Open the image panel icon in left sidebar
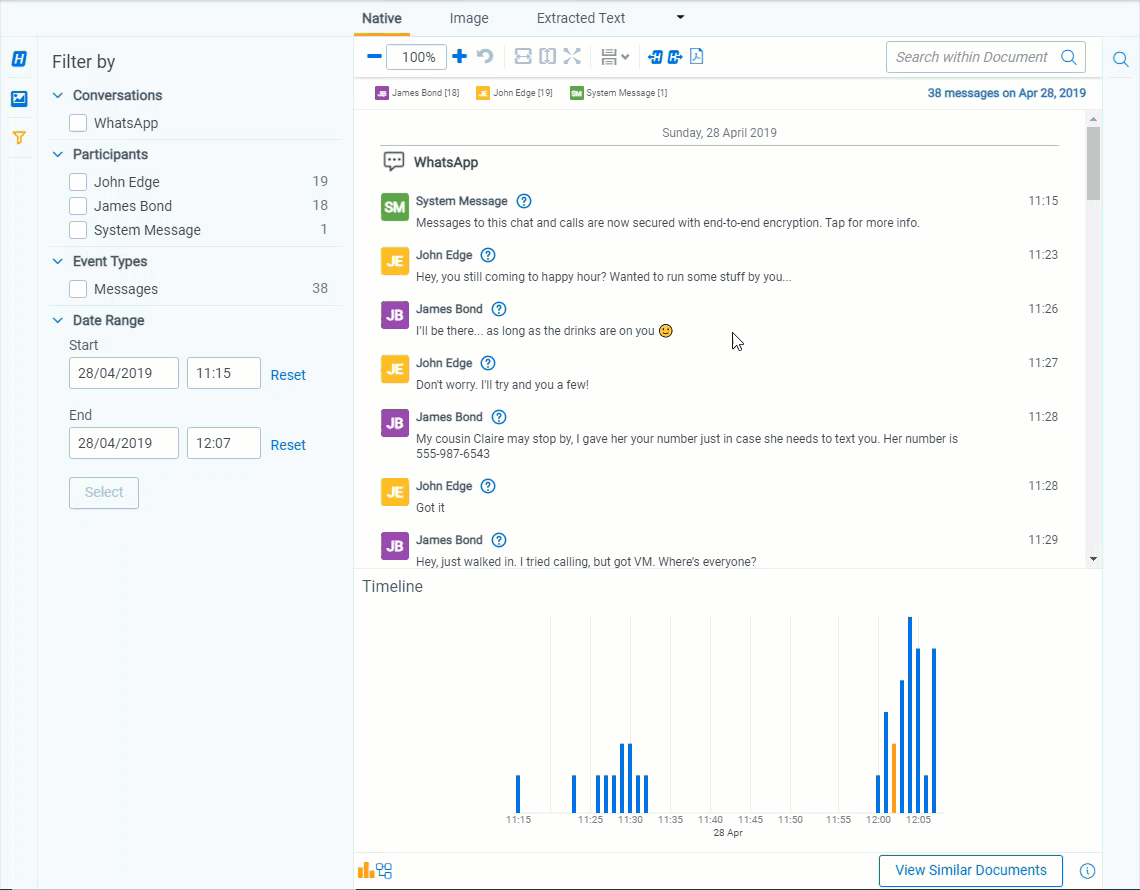Screen dimensions: 1140x890 tap(19, 99)
